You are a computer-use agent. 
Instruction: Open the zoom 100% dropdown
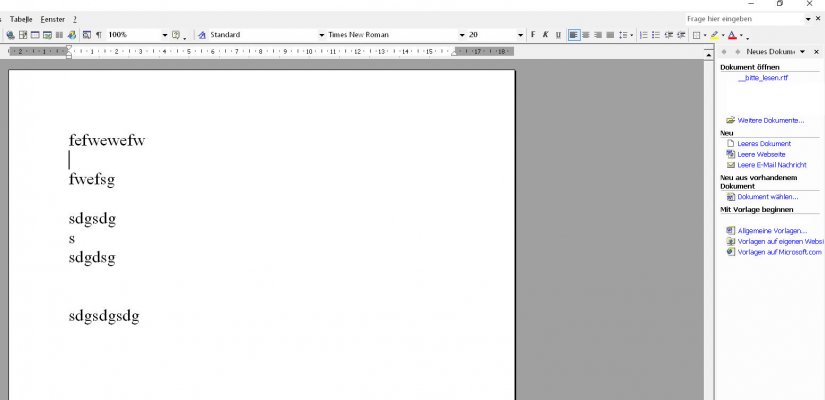point(165,35)
